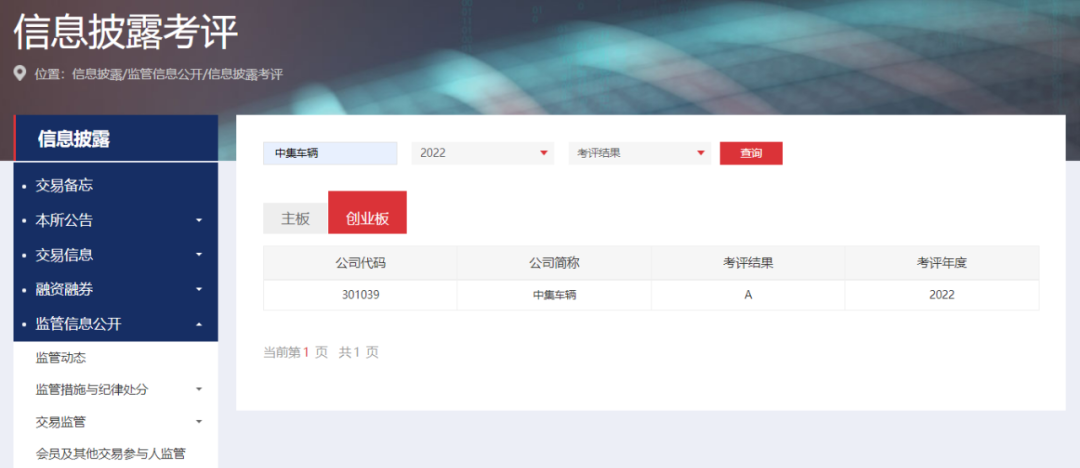The image size is (1080, 468).
Task: Click 公司代码 column header
Action: coord(360,263)
